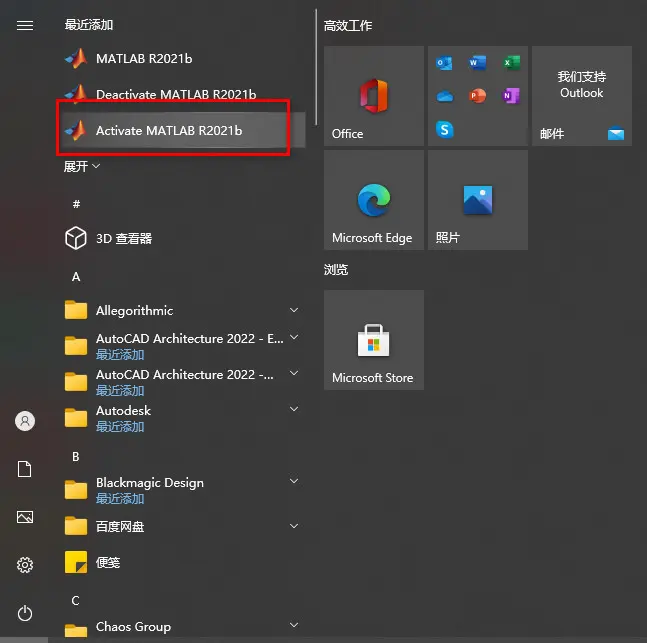Expand the Autodesk folder chevron
Screen dimensions: 647x643
[294, 409]
